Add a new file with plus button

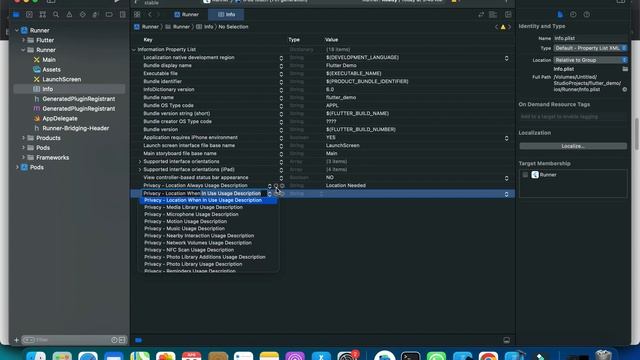pyautogui.click(x=16, y=340)
